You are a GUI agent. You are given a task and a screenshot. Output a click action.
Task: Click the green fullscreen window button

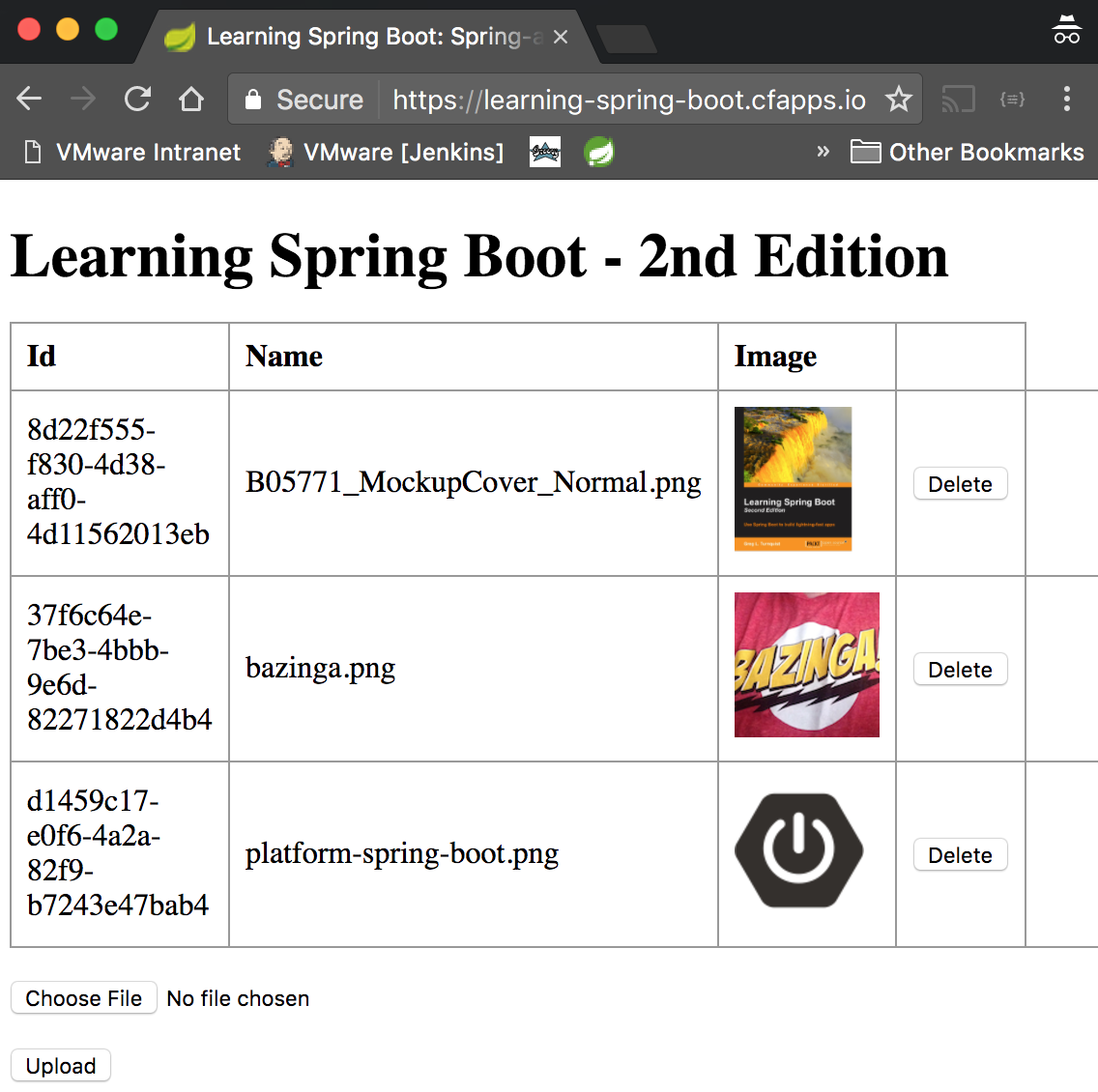[105, 29]
